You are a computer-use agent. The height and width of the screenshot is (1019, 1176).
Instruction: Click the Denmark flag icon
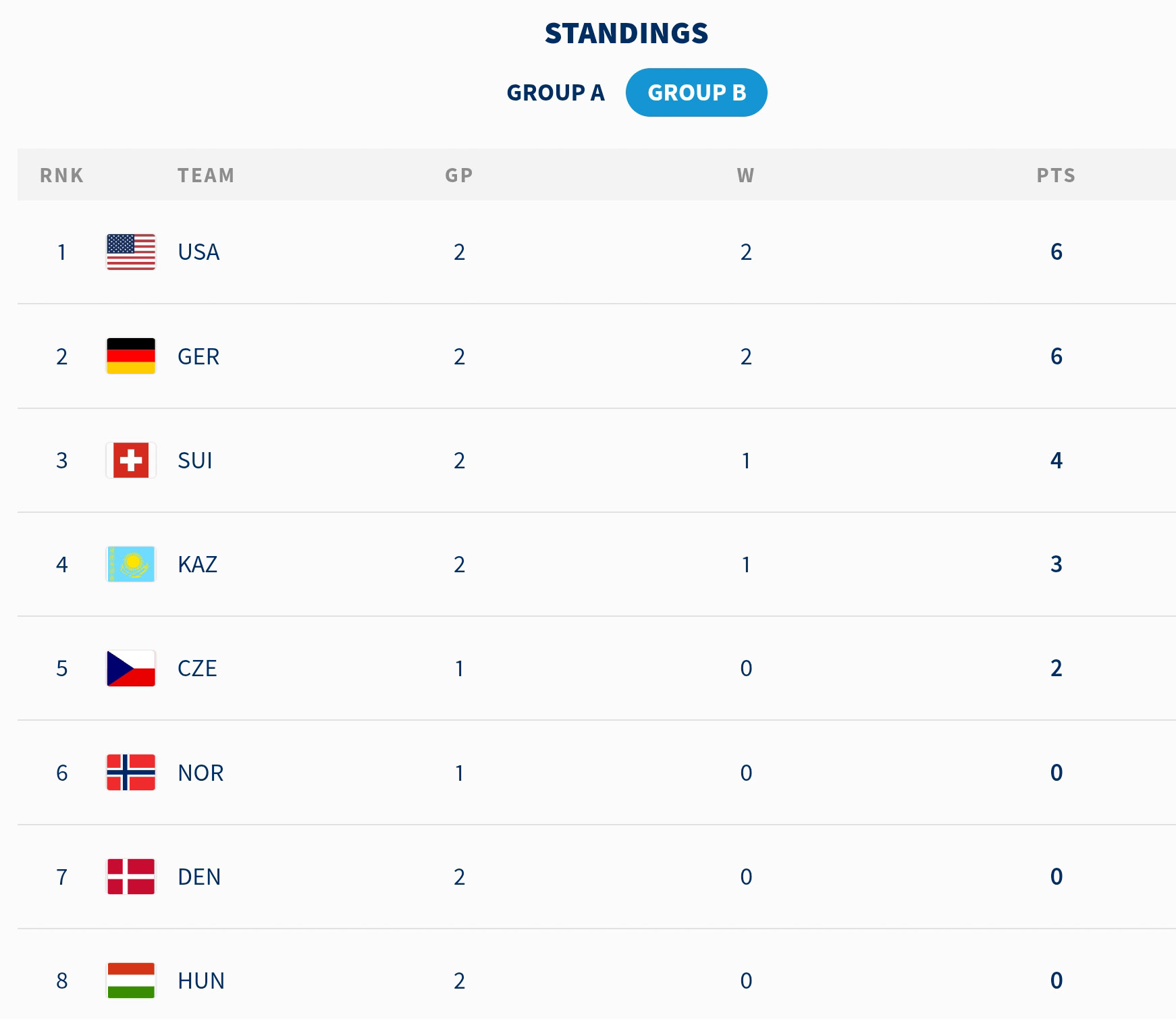point(131,877)
